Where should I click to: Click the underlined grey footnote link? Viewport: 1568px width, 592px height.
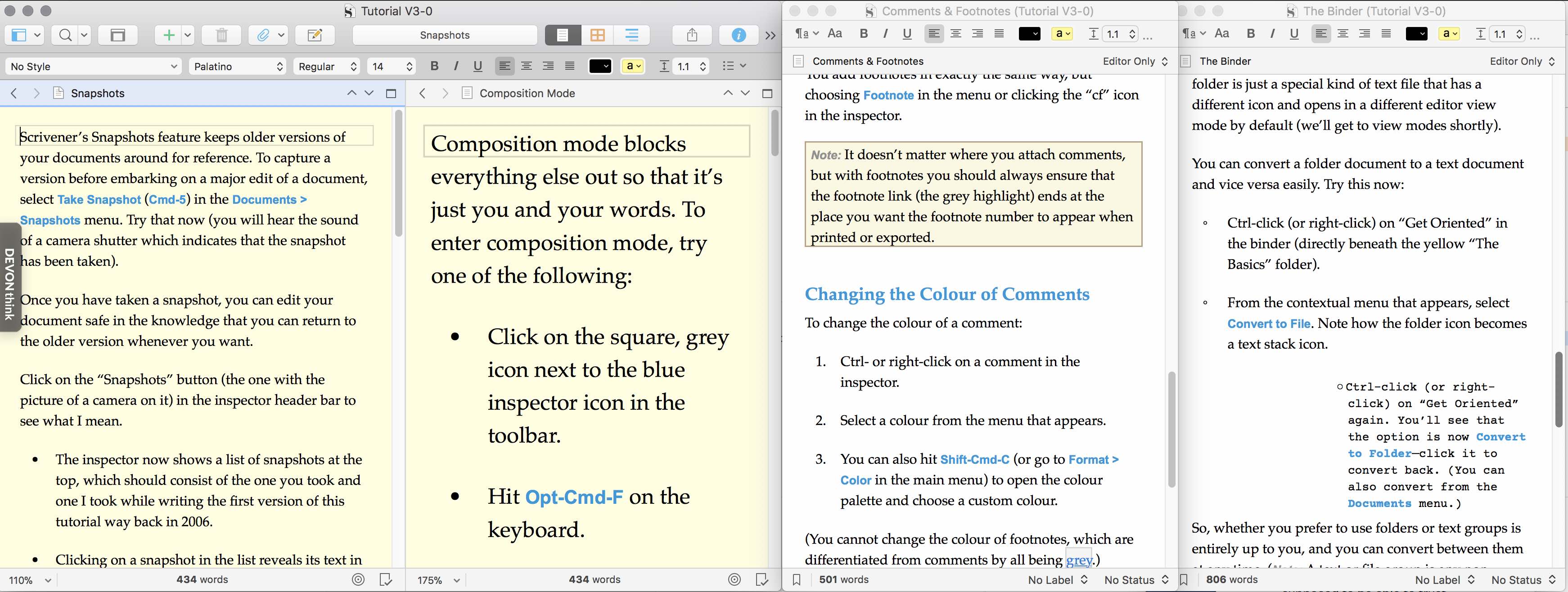tap(1079, 560)
